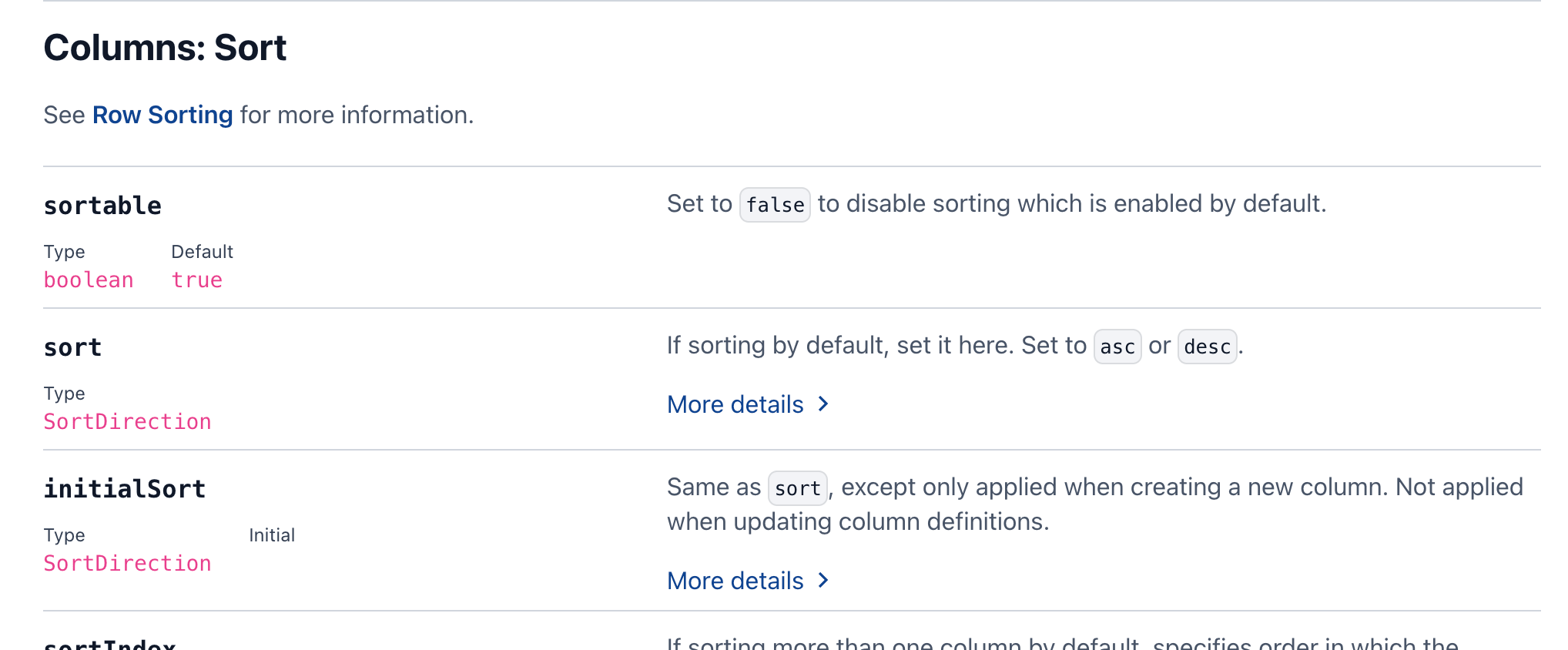Click the Default label under sortable

202,252
